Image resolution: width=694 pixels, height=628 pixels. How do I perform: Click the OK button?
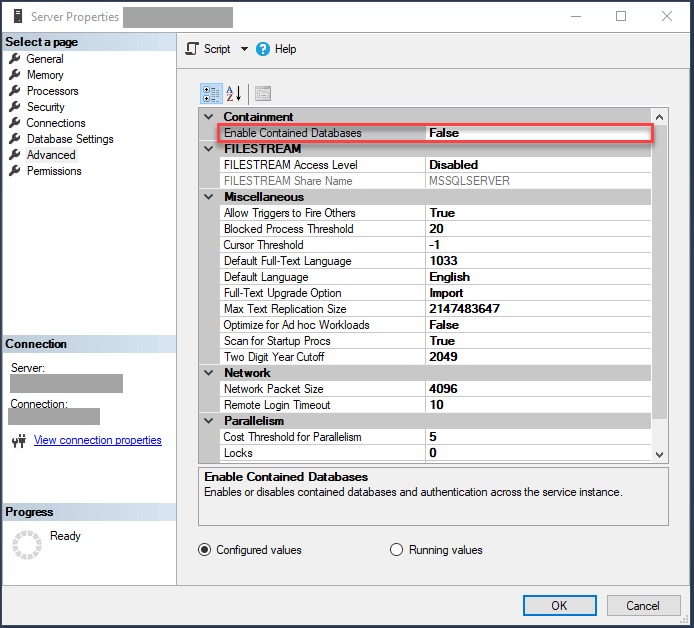click(x=559, y=605)
